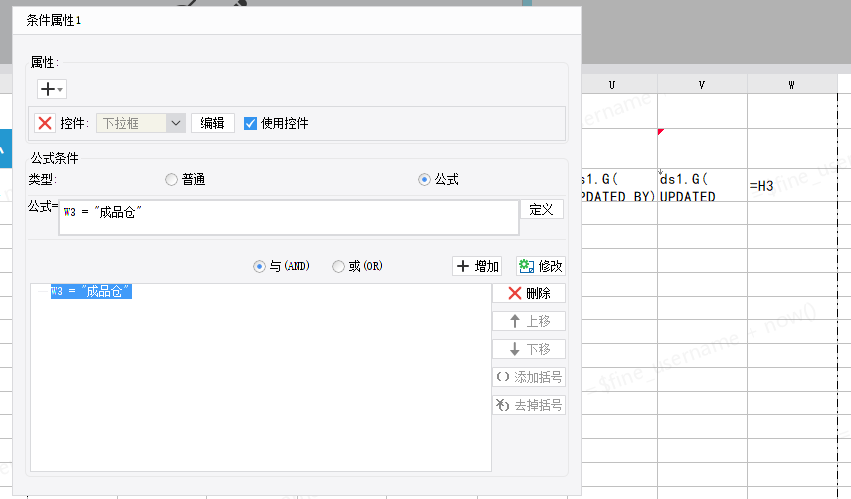The width and height of the screenshot is (851, 499).
Task: Select the ds1.G(UPDATED cell in column V
Action: coord(702,185)
